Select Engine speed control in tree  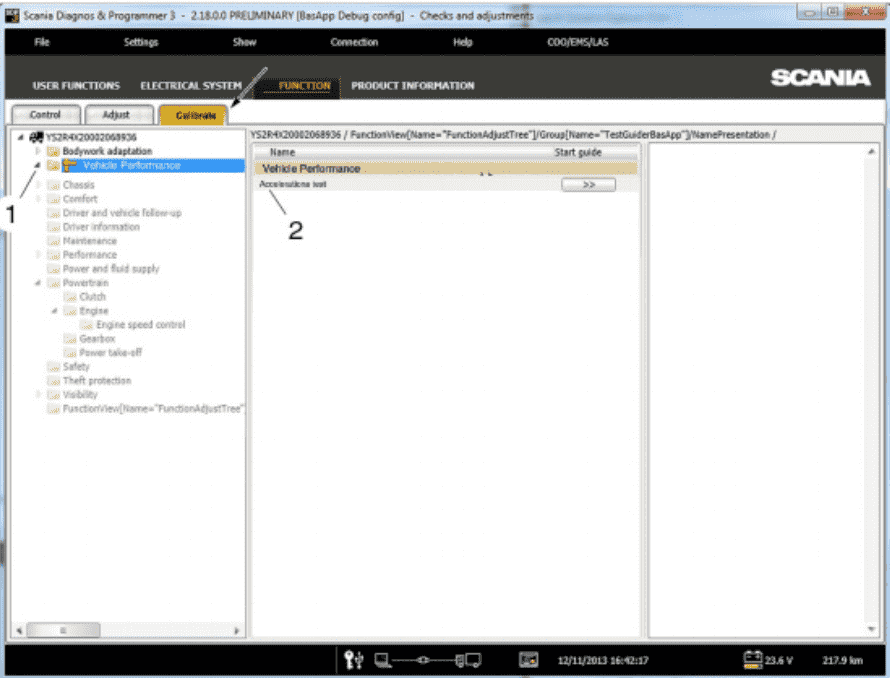tap(140, 325)
